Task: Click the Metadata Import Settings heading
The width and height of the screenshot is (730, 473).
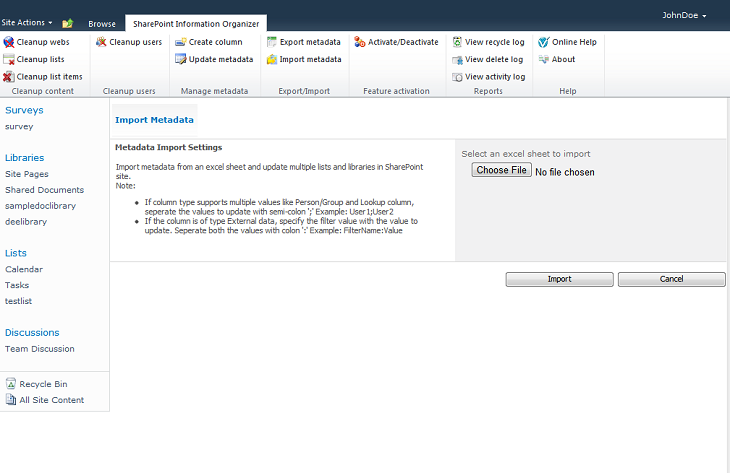Action: 169,147
